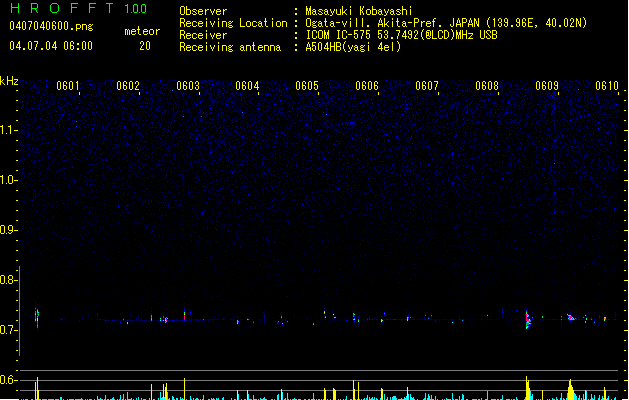
Task: Click the date stamp 04.07.04 06:00
Action: 51,46
